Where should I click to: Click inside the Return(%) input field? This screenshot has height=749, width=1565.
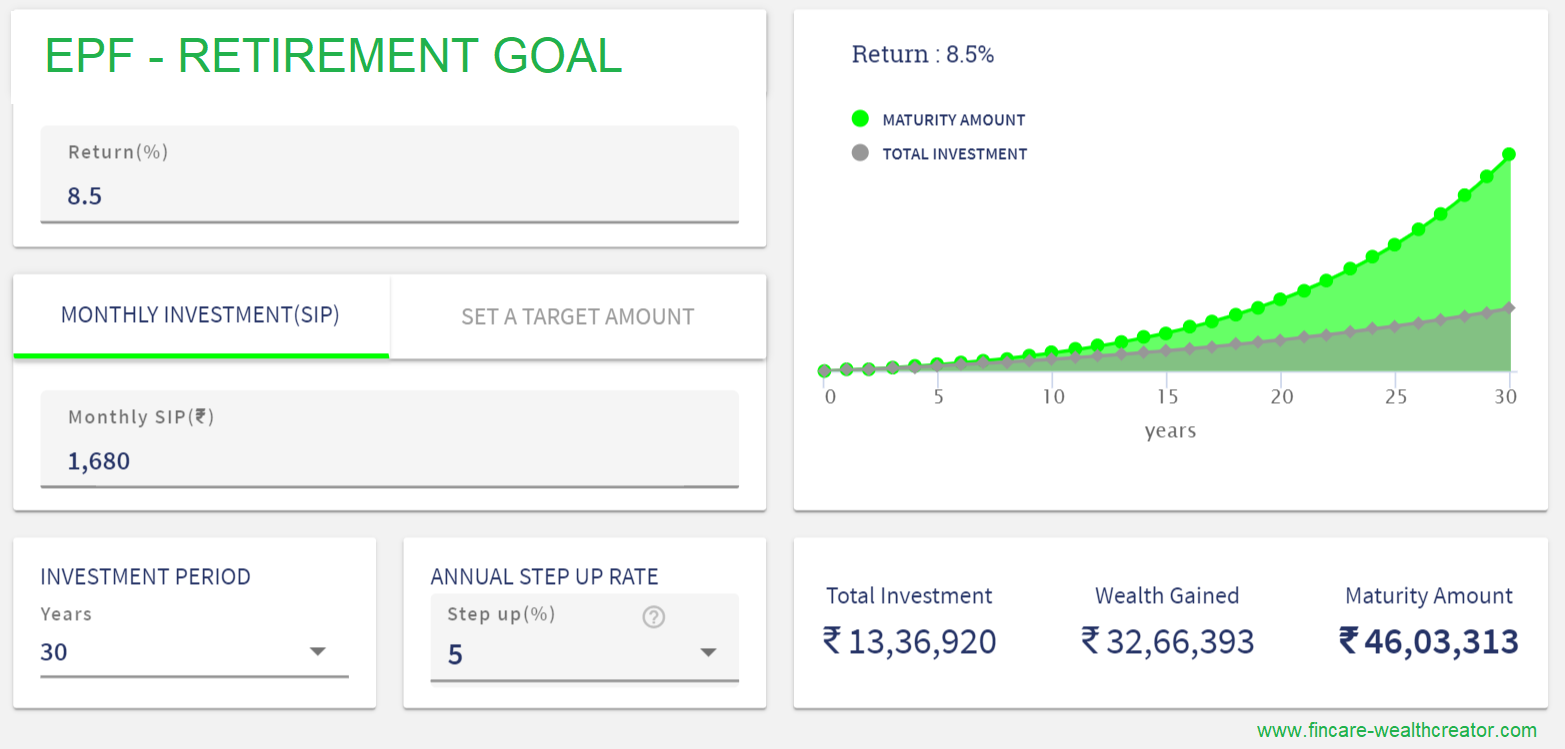[389, 196]
